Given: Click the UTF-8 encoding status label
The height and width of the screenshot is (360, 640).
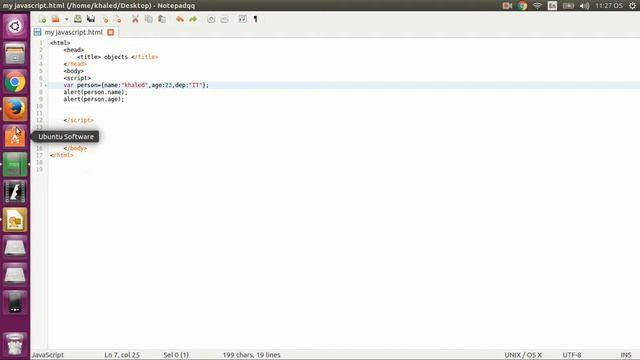Looking at the screenshot, I should [572, 355].
